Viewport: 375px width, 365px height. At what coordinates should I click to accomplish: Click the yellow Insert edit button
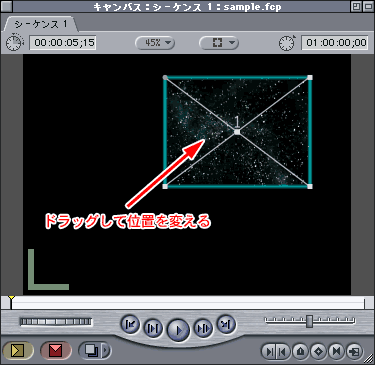tap(18, 350)
